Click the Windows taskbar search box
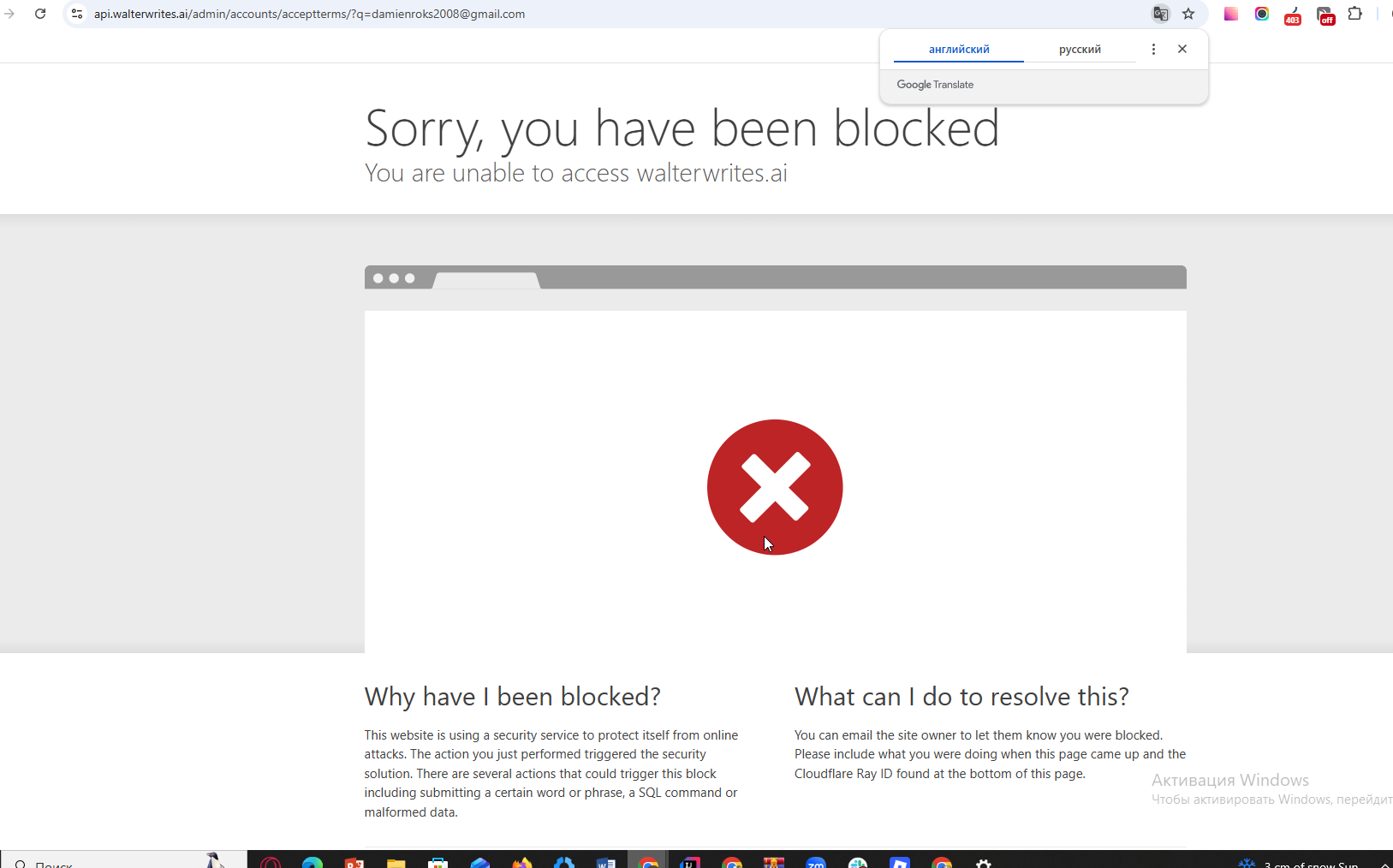 [x=124, y=859]
